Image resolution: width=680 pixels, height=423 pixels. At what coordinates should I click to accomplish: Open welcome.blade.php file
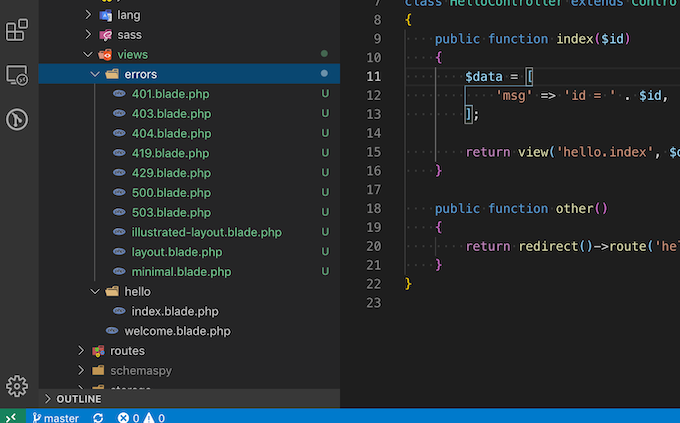pyautogui.click(x=177, y=331)
